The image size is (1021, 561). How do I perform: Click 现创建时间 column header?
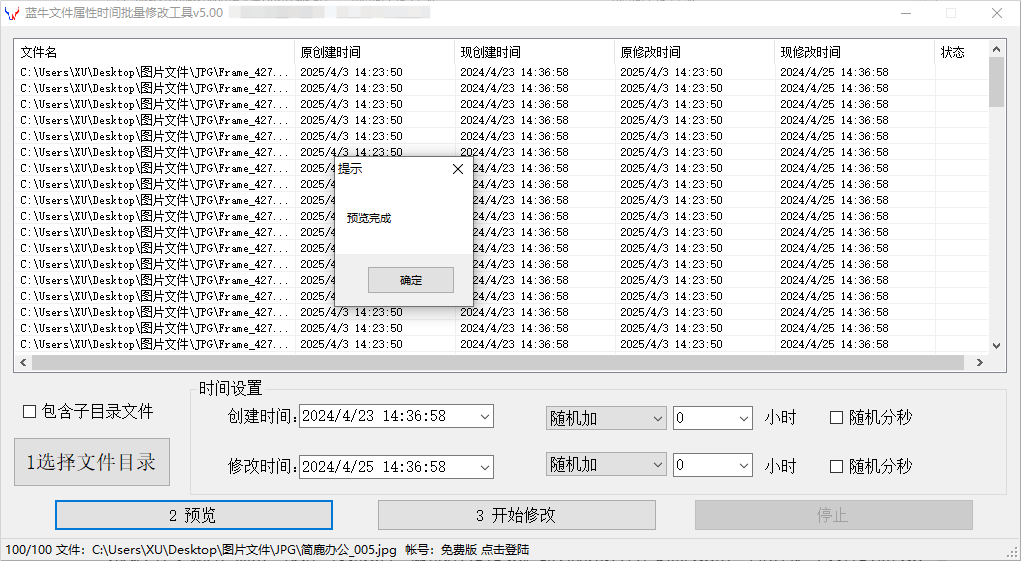pyautogui.click(x=535, y=52)
